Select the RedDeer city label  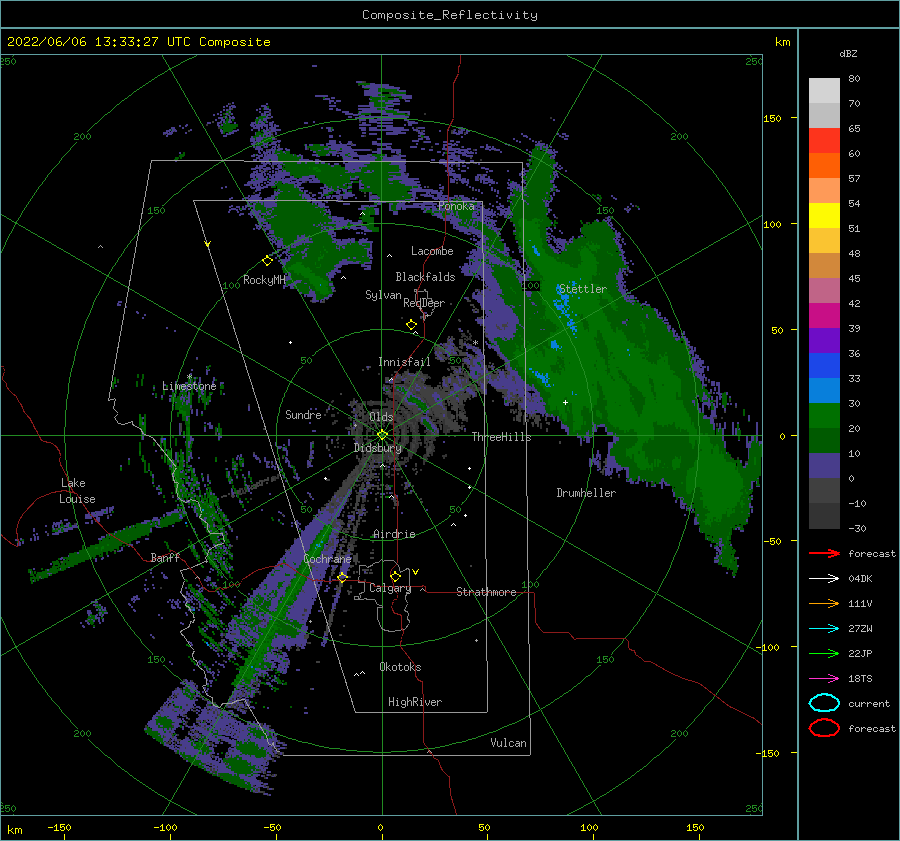click(424, 303)
